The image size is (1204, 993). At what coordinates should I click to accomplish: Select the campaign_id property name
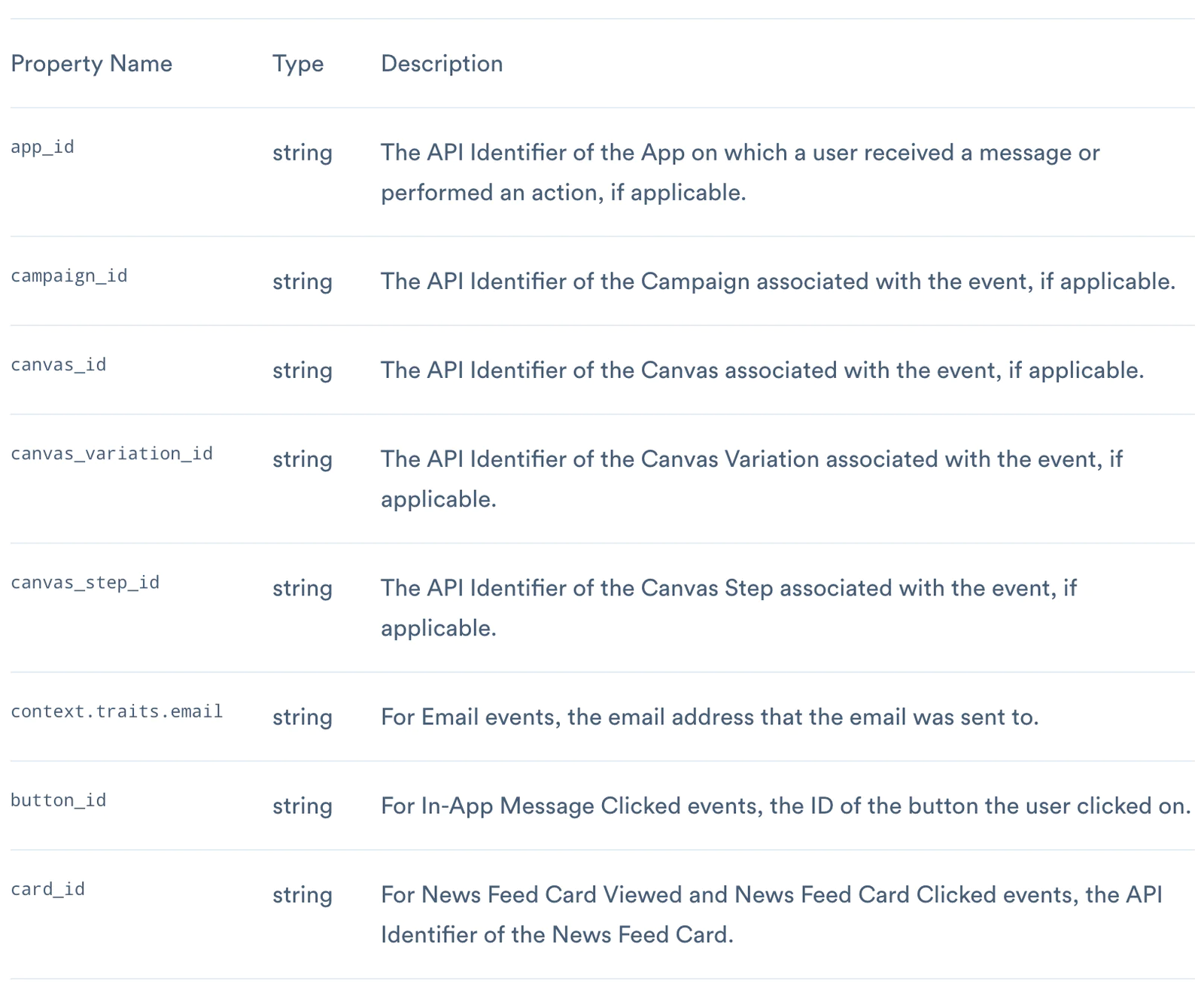coord(69,276)
